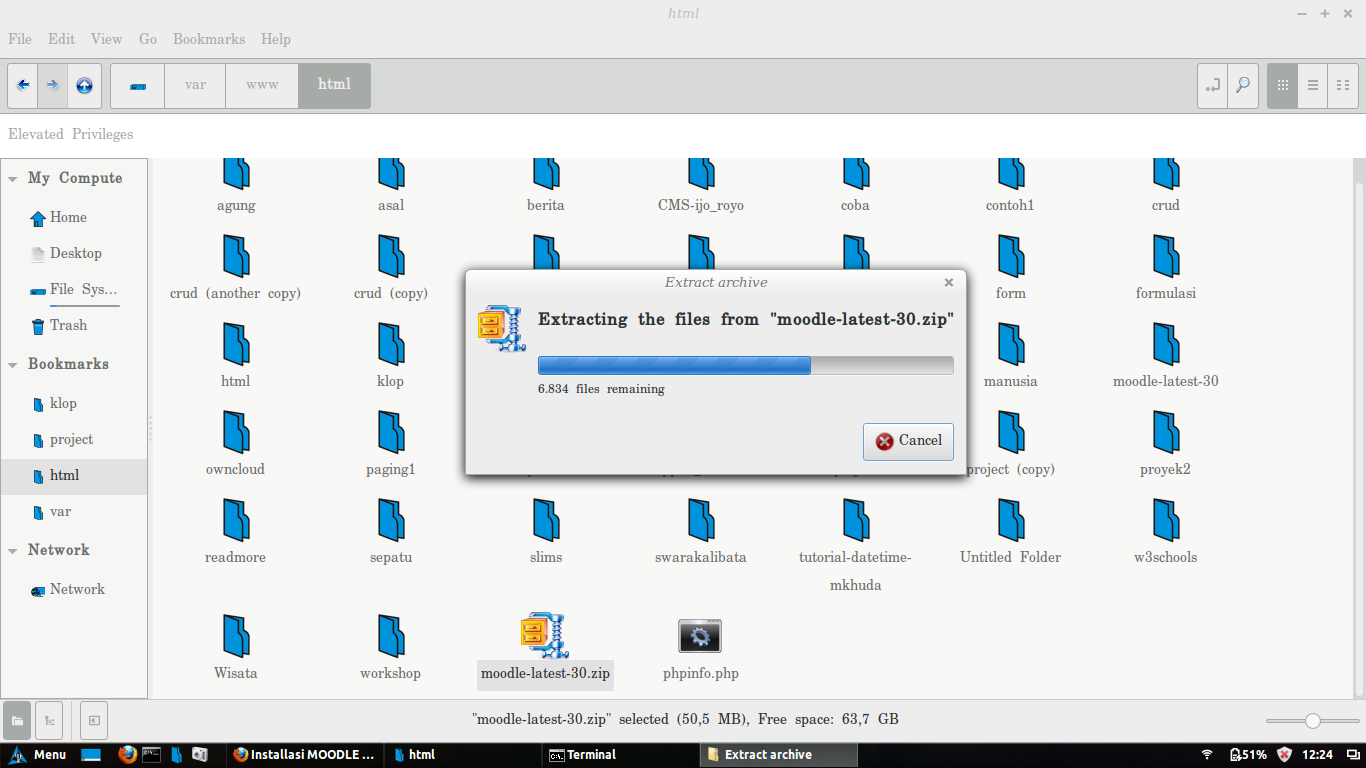Select the Wisata folder
1366x768 pixels.
tap(236, 636)
